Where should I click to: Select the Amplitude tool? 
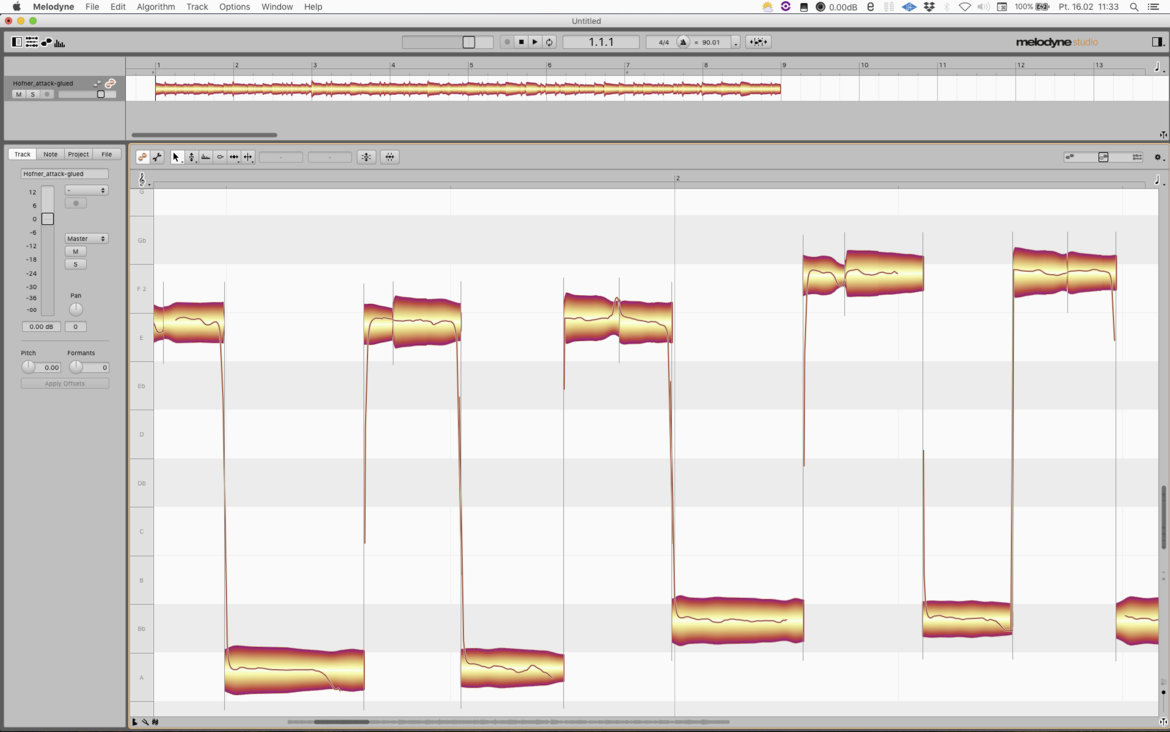coord(219,157)
